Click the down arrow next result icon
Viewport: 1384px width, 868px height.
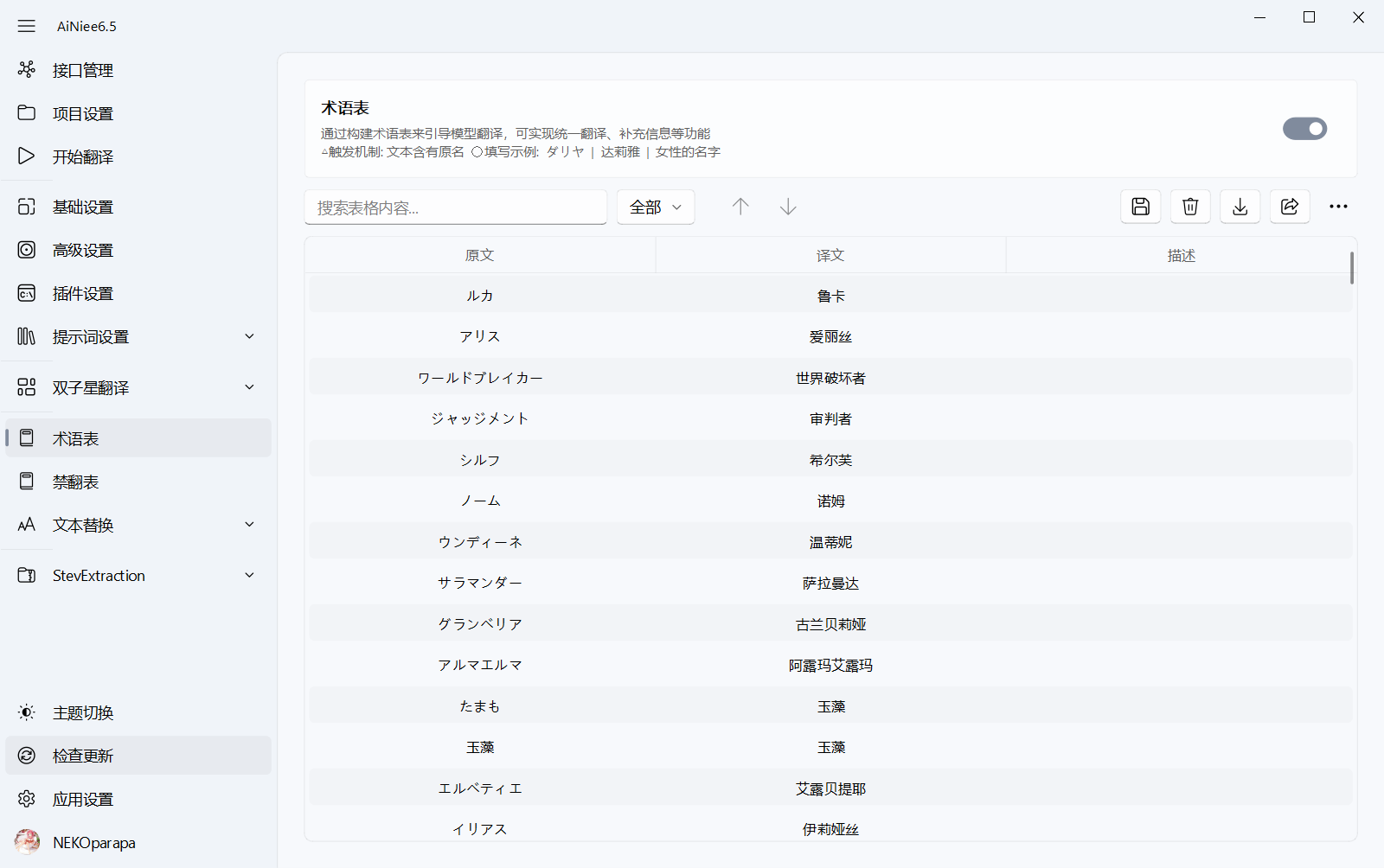pos(788,207)
